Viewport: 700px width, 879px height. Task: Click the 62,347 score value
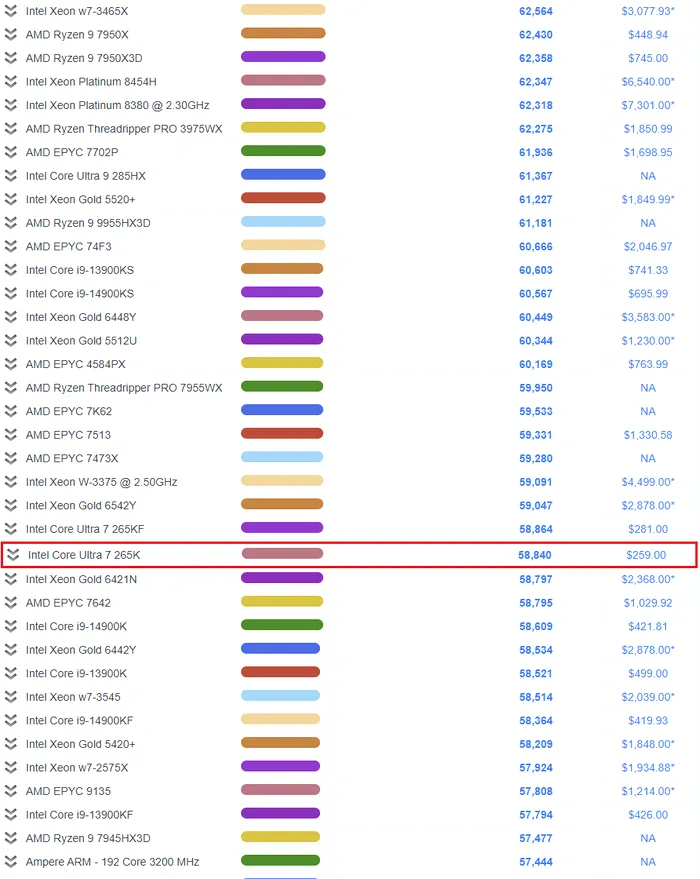click(536, 82)
